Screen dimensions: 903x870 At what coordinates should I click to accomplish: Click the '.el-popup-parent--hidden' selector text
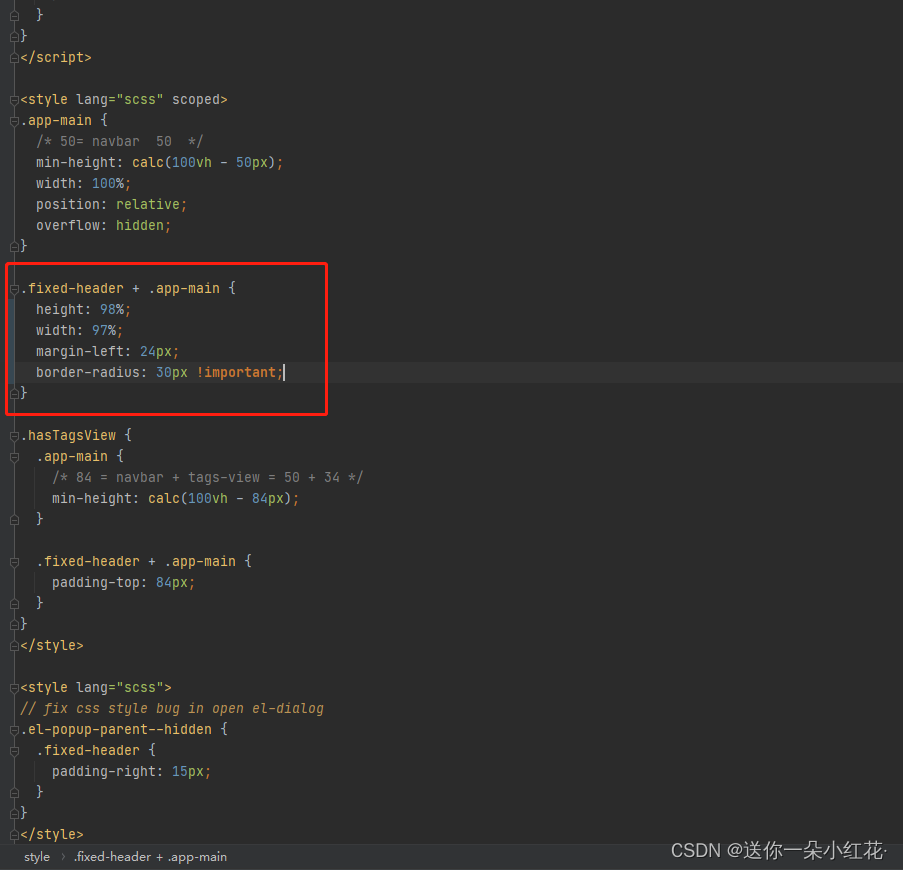116,730
